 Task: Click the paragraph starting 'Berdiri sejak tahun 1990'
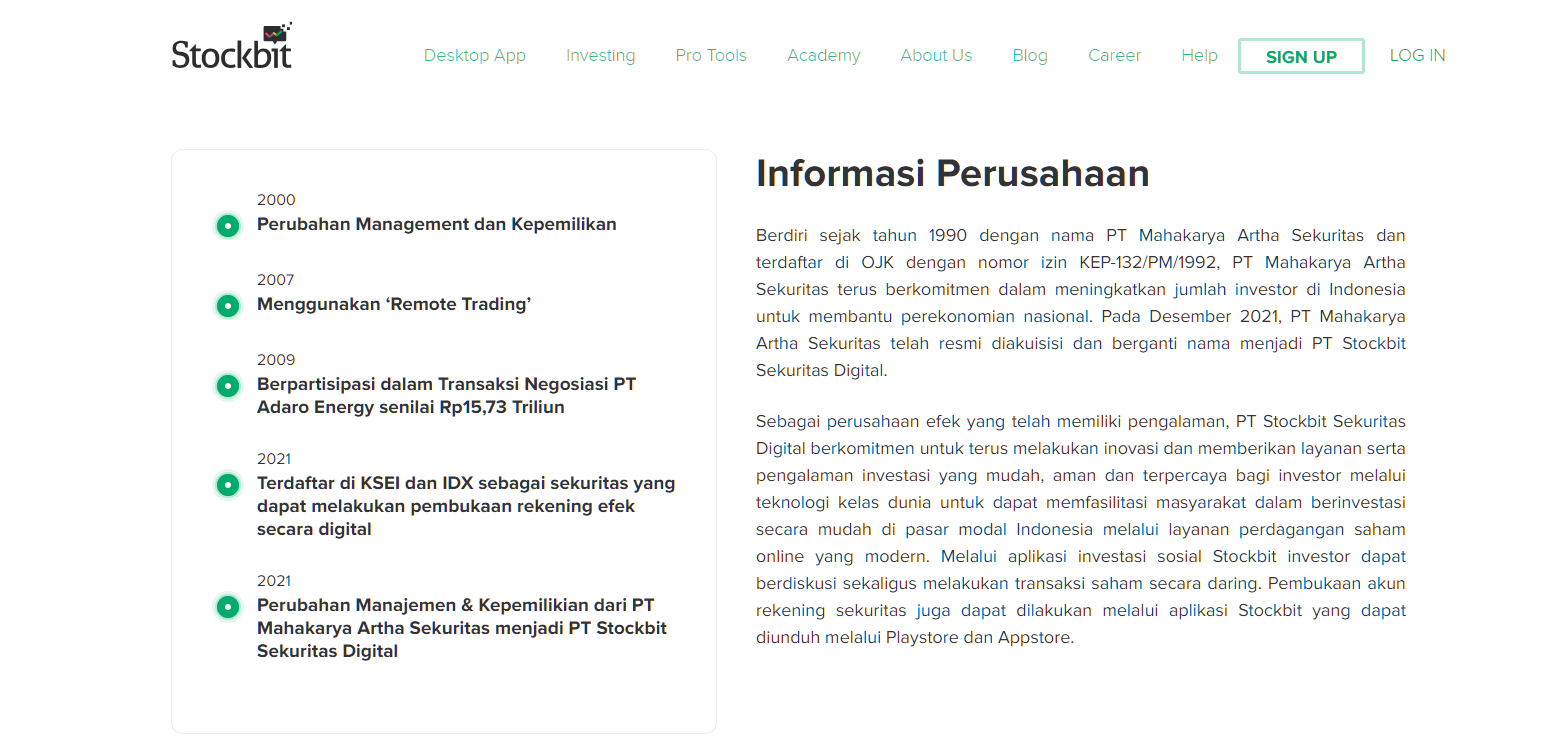pos(1081,303)
